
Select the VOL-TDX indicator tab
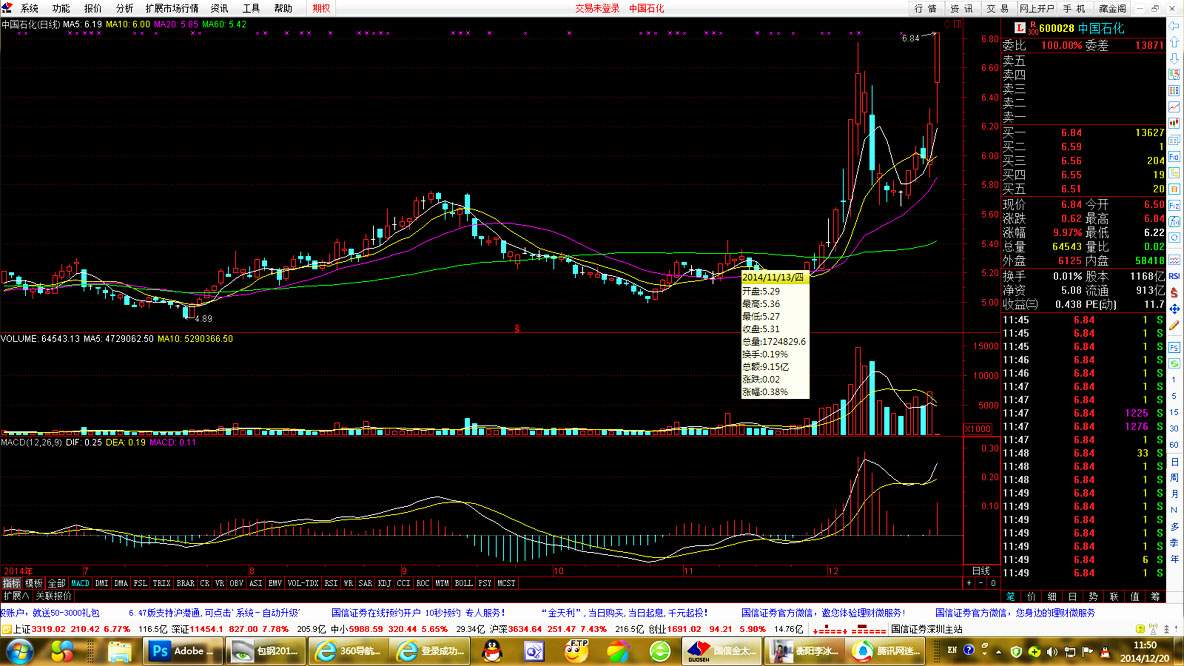coord(303,584)
